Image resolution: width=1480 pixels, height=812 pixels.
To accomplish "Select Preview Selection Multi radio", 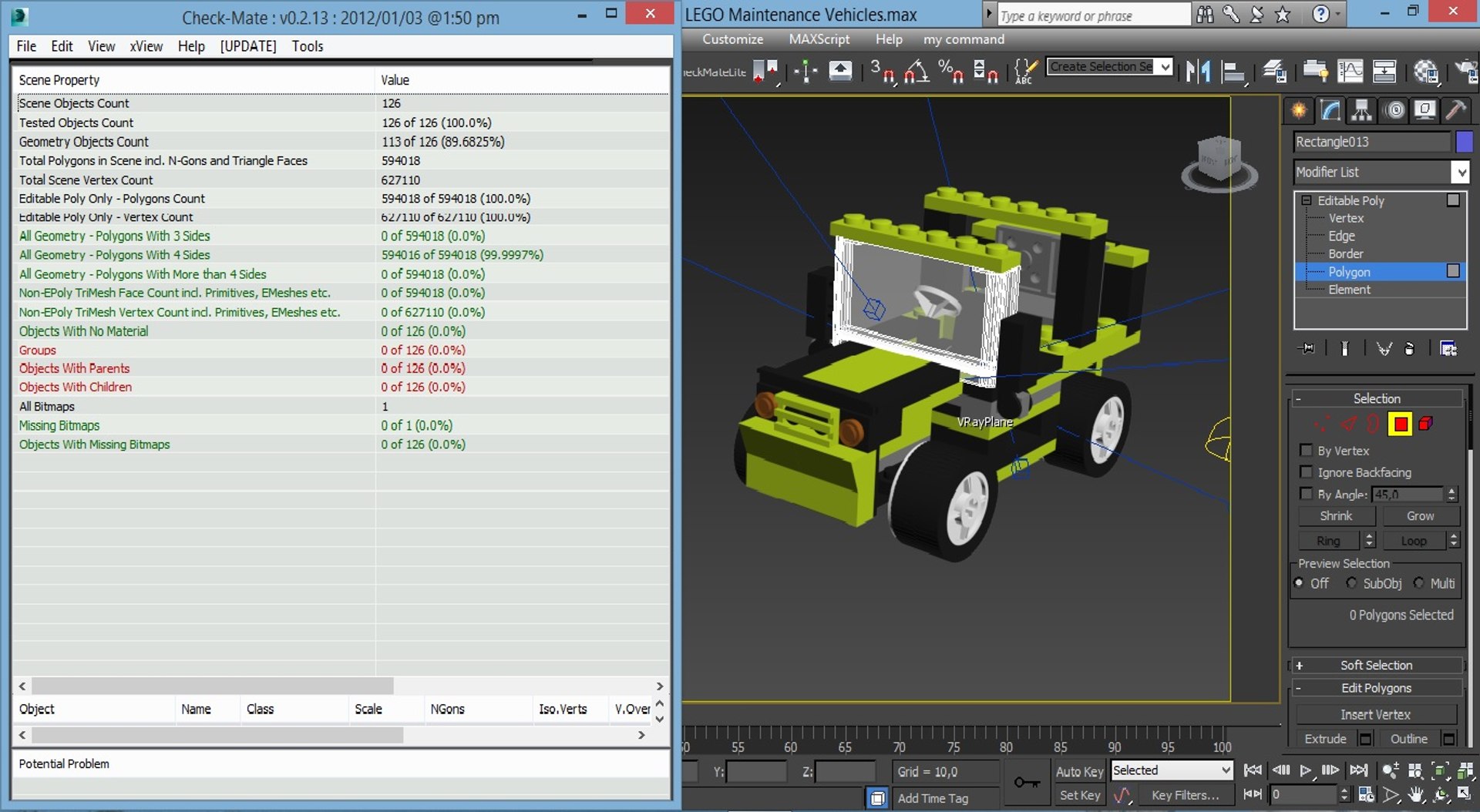I will coord(1418,583).
